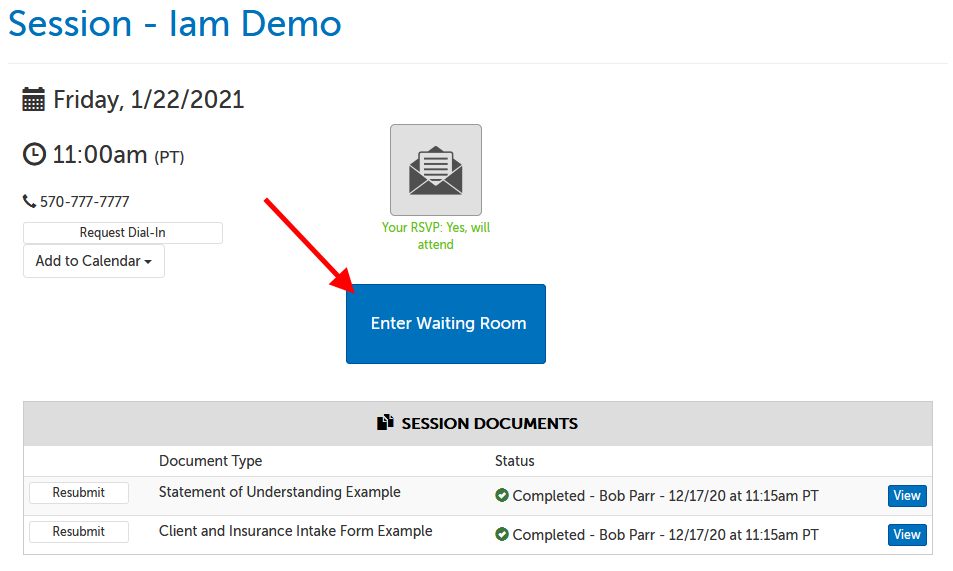Screen dimensions: 953x571
Task: Click the documents icon in Session Documents header
Action: (385, 424)
